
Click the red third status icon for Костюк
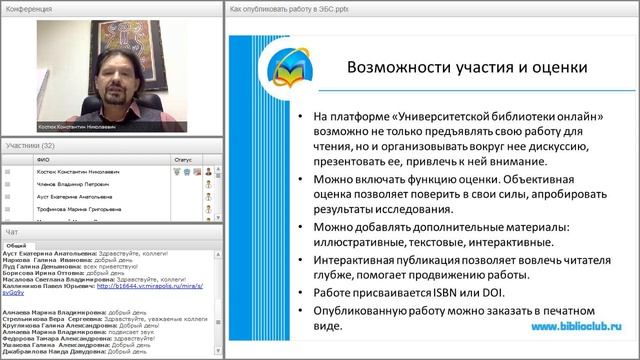197,172
